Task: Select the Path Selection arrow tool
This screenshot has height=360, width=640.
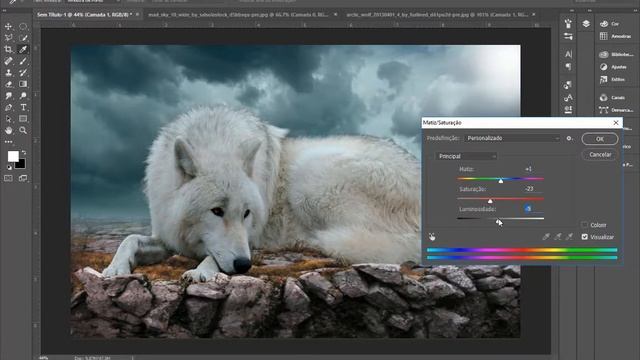Action: coord(8,119)
